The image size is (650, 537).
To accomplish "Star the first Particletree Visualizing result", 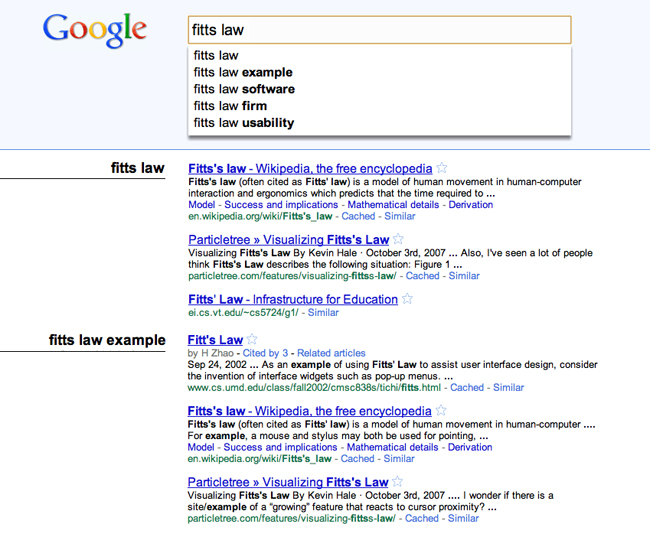I will click(398, 239).
